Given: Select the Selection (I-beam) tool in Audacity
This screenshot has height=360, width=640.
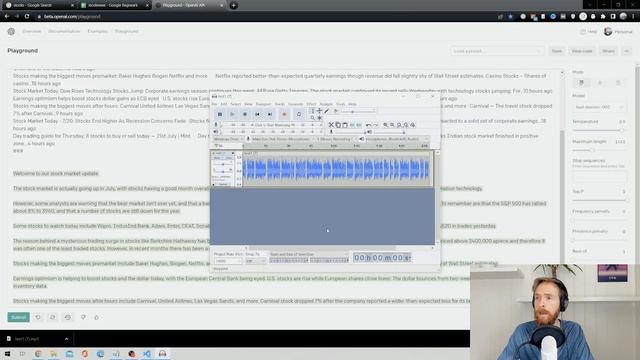Looking at the screenshot, I should click(x=313, y=111).
